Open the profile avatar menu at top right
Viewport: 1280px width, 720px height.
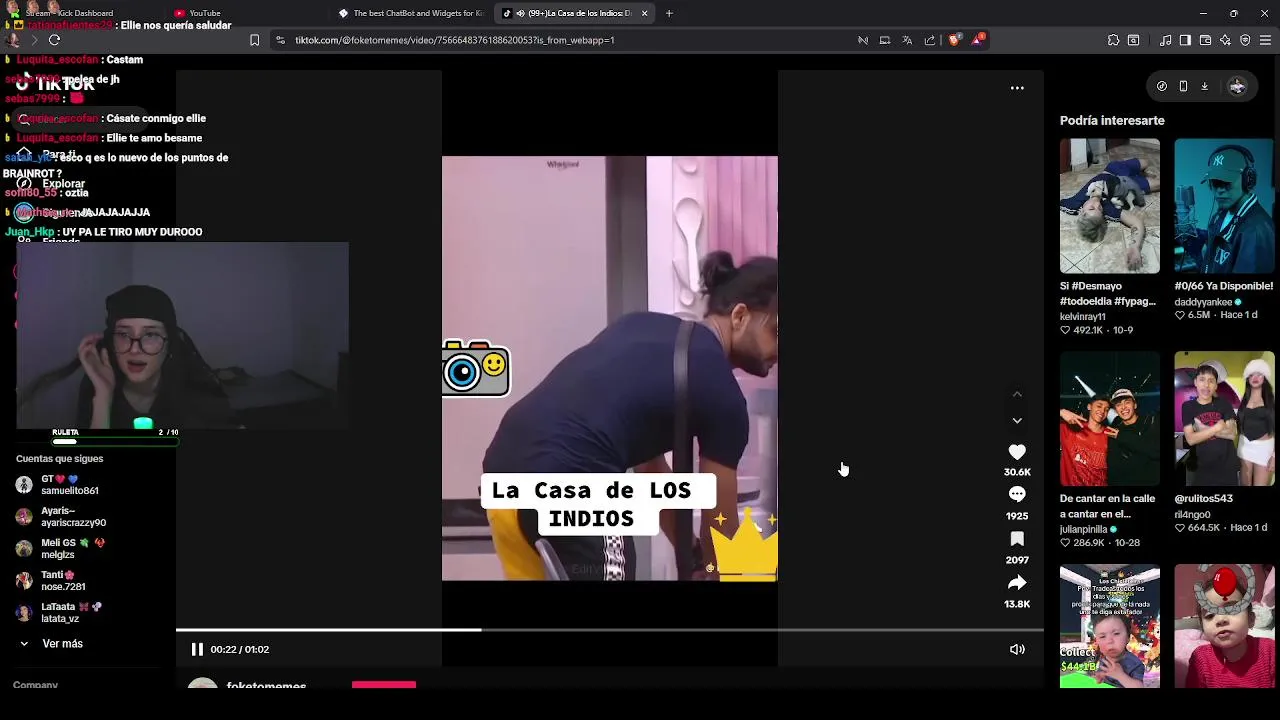1237,86
